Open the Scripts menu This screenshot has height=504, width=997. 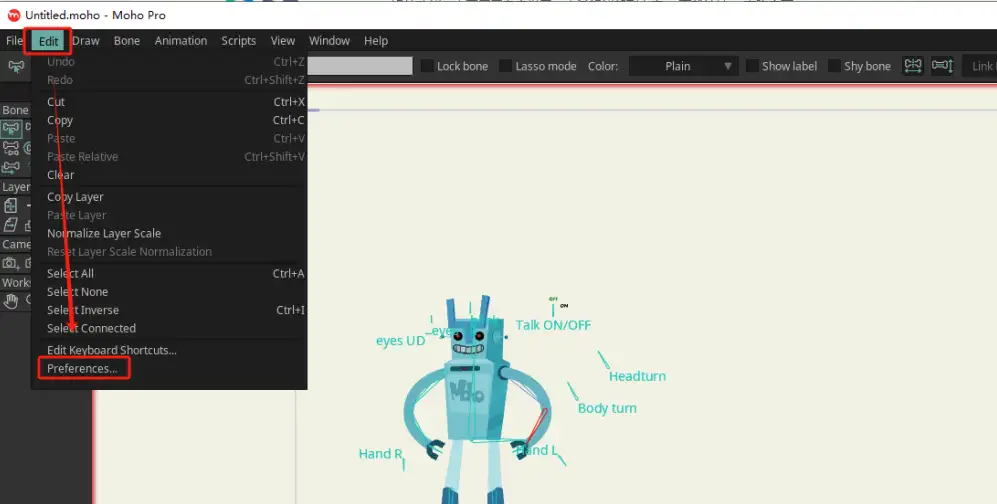[238, 41]
